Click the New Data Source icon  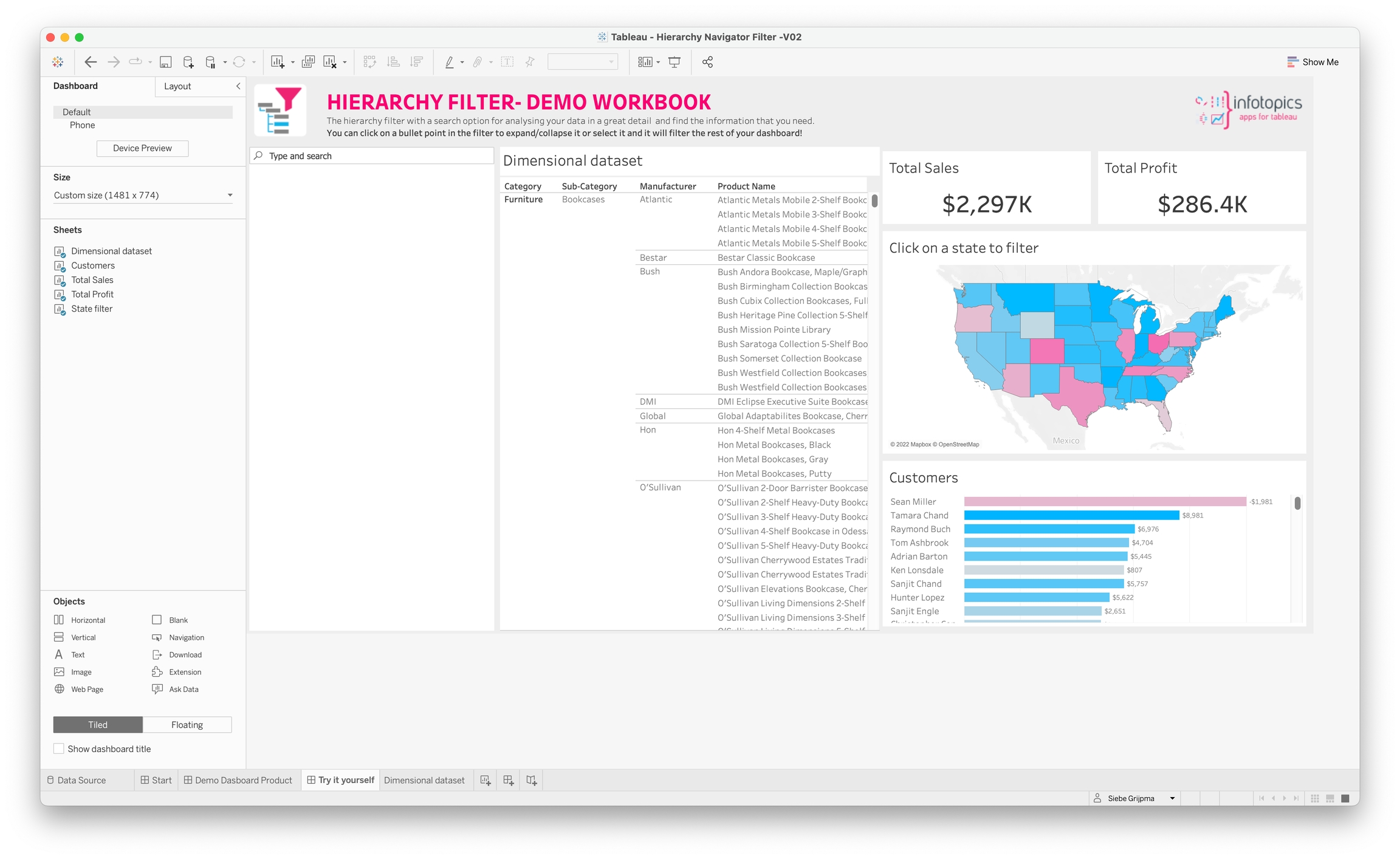188,62
